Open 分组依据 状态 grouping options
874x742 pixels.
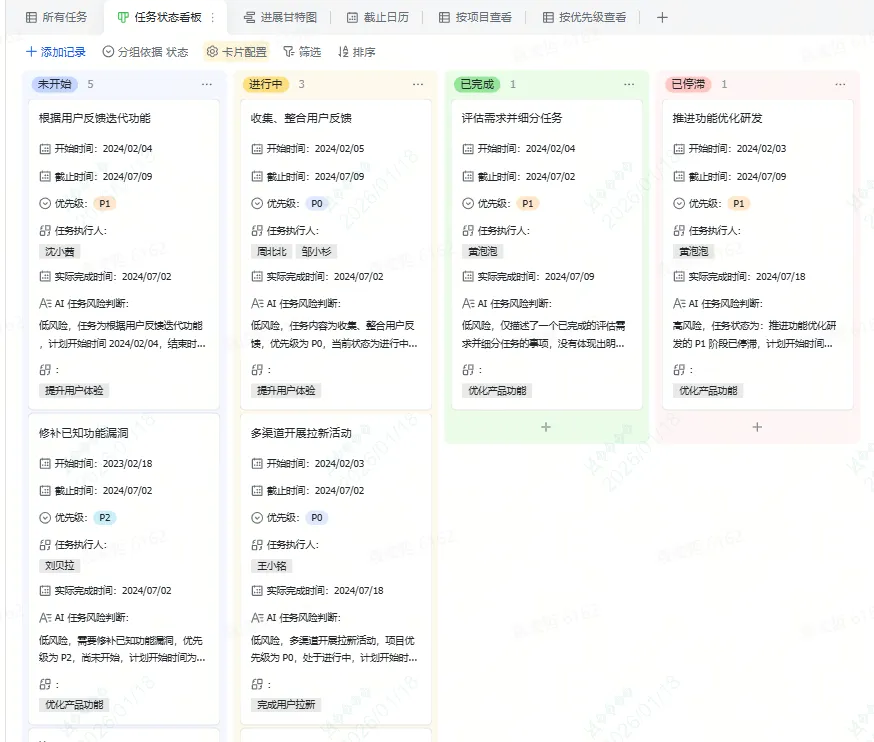click(x=145, y=52)
